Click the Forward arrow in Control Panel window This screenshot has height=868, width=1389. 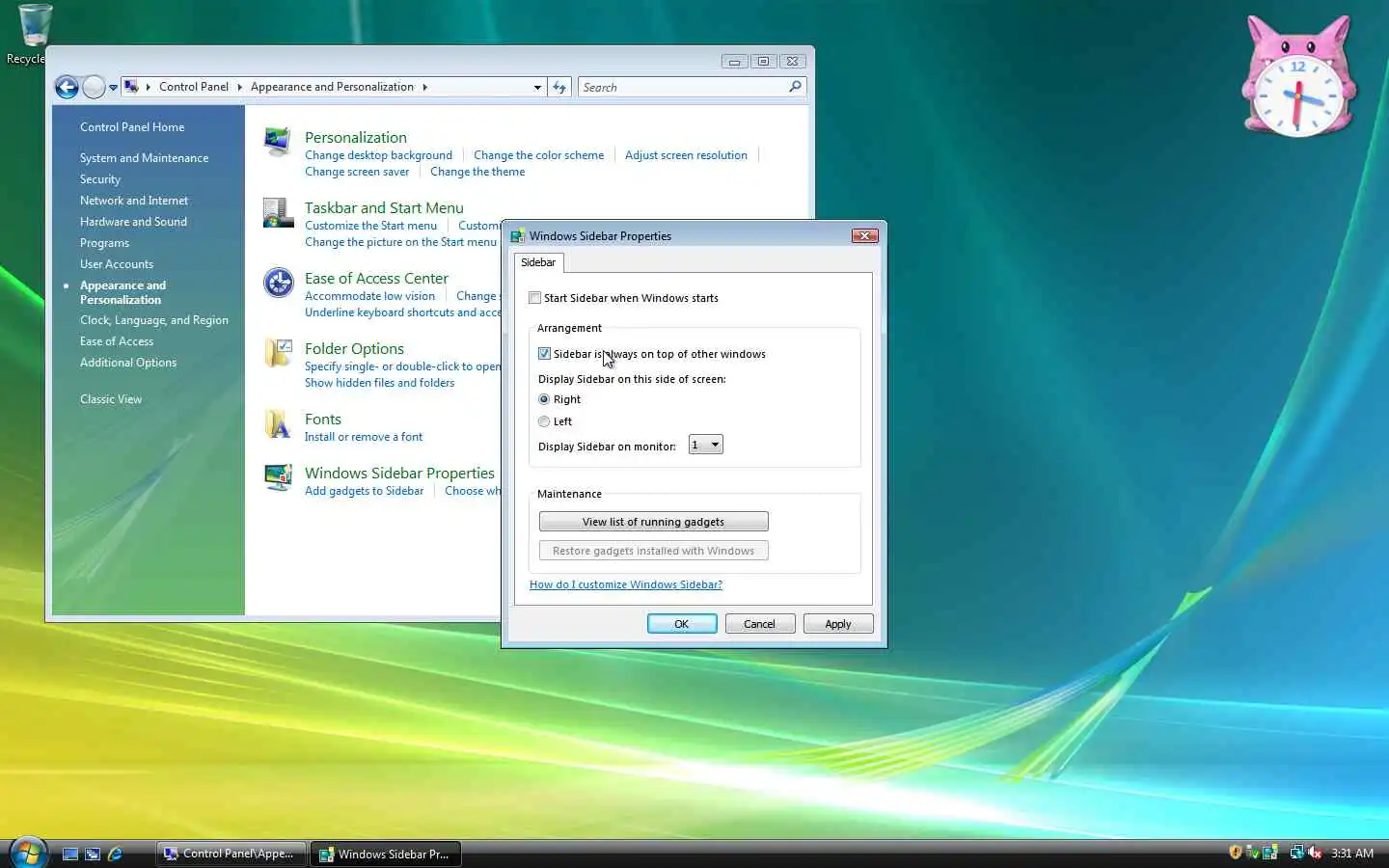tap(94, 87)
